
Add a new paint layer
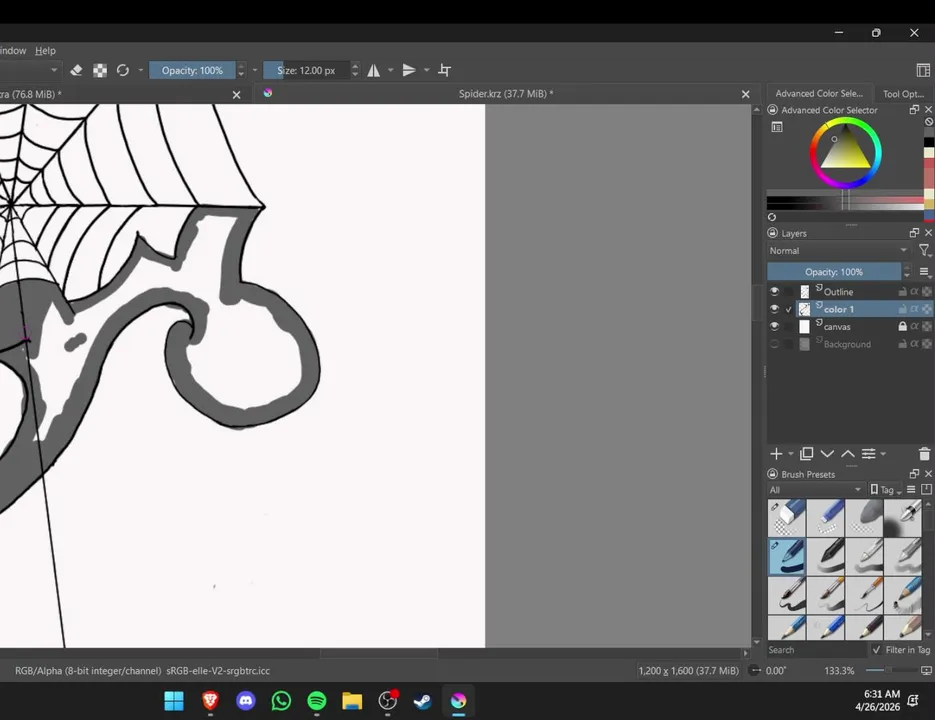(776, 454)
